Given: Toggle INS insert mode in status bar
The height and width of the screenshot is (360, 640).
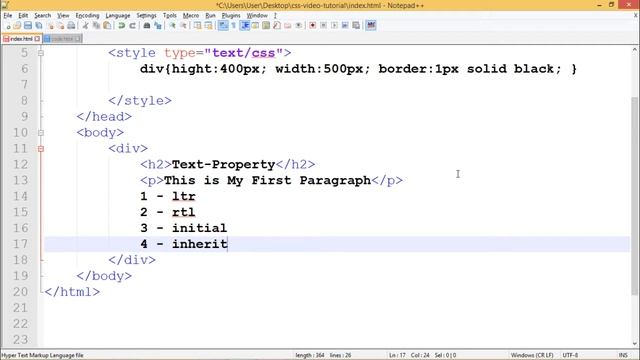Looking at the screenshot, I should tap(623, 355).
